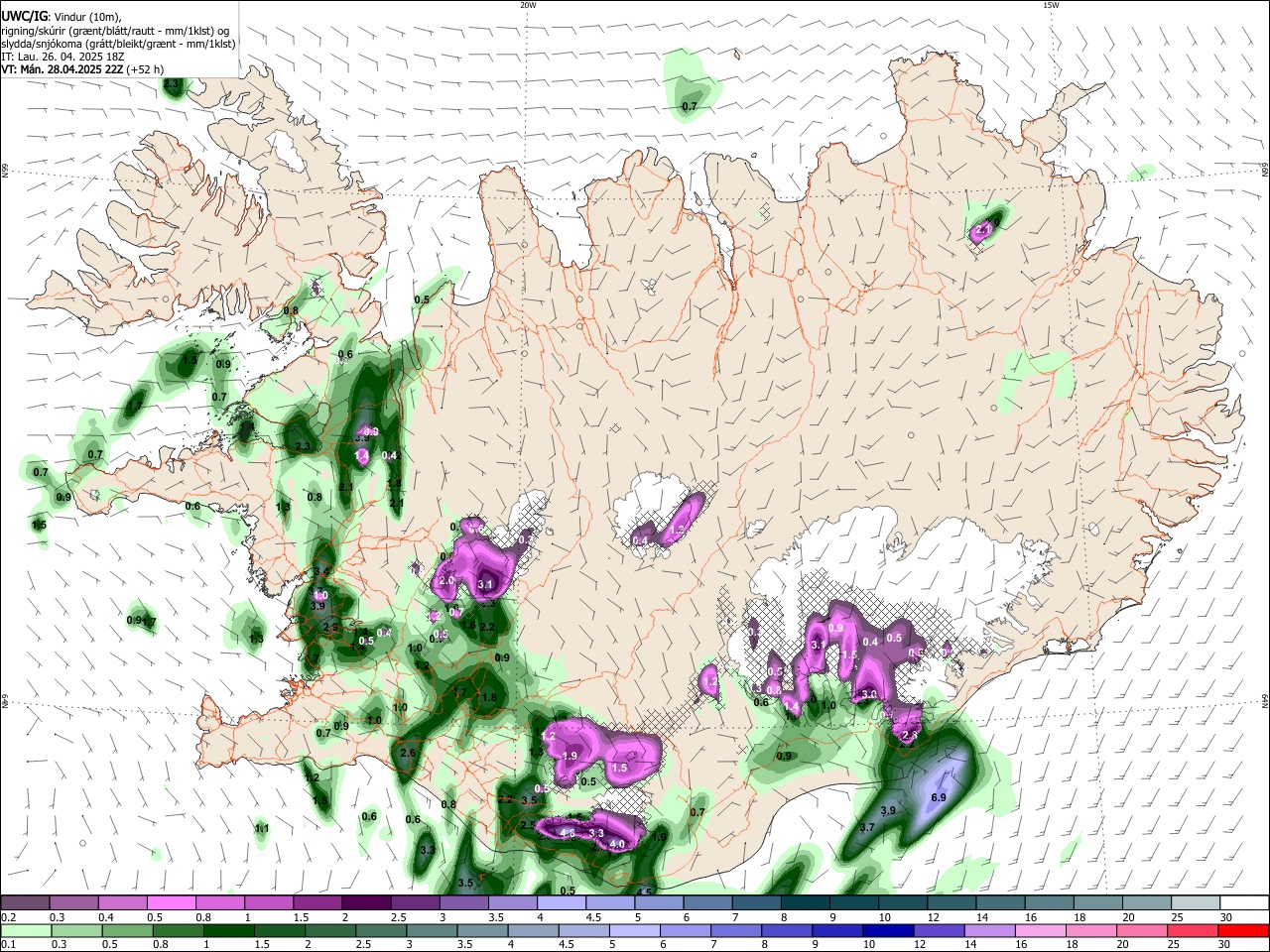Click the '2.6' precipitation value on the map
1270x952 pixels.
tap(408, 753)
